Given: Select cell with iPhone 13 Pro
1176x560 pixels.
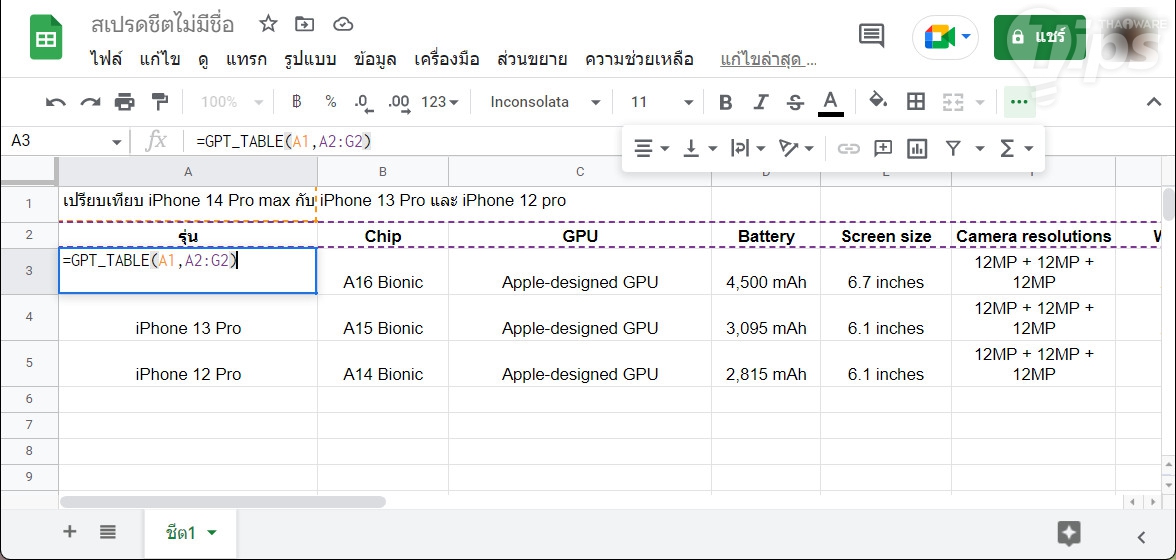Looking at the screenshot, I should tap(188, 318).
